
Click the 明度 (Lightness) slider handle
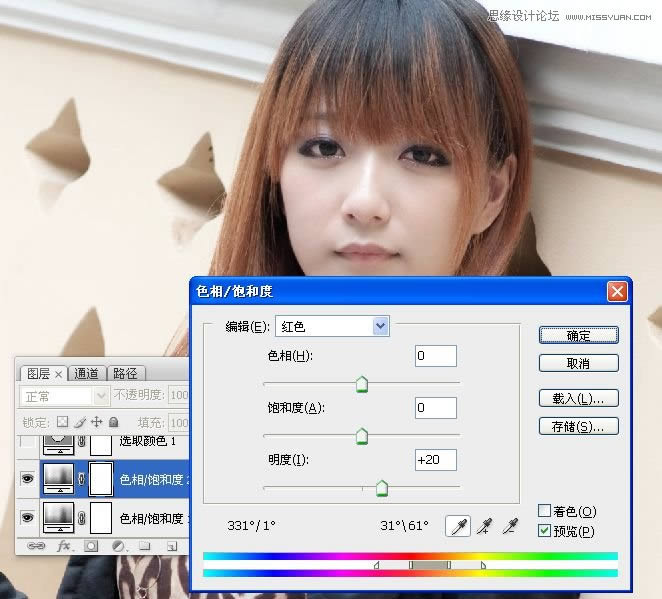[x=381, y=488]
